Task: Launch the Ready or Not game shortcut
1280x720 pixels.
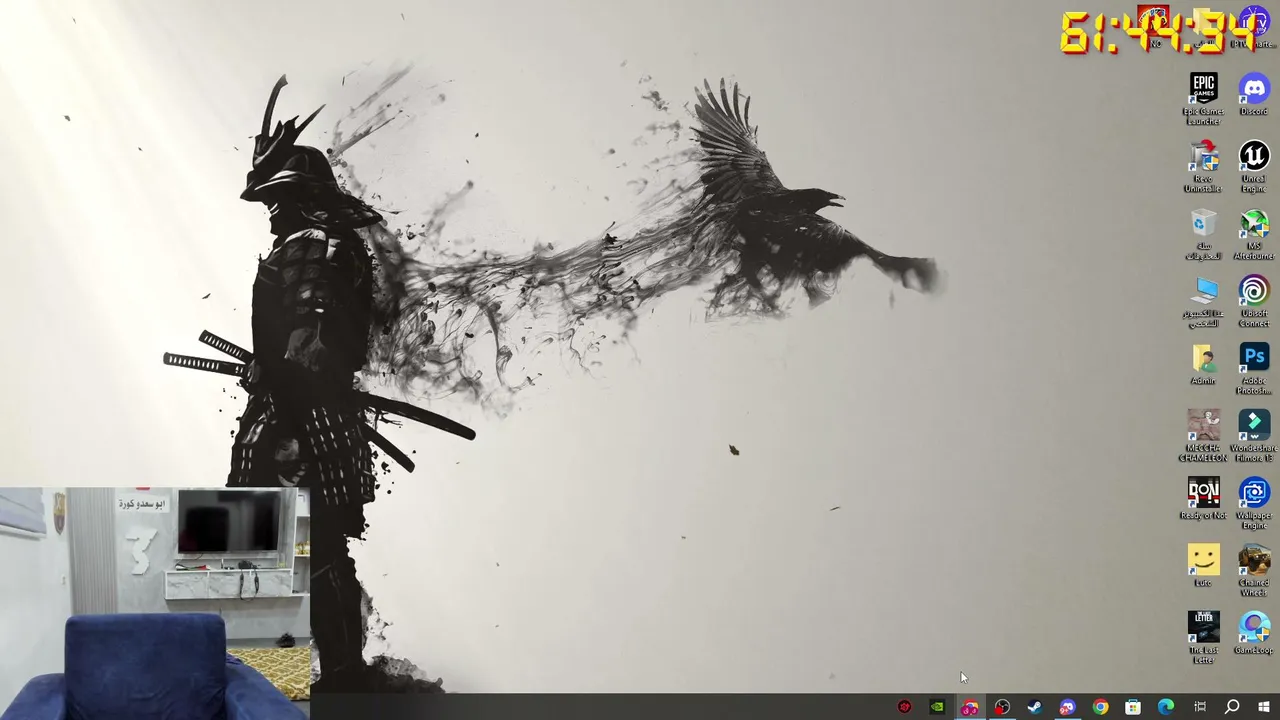Action: pyautogui.click(x=1203, y=499)
